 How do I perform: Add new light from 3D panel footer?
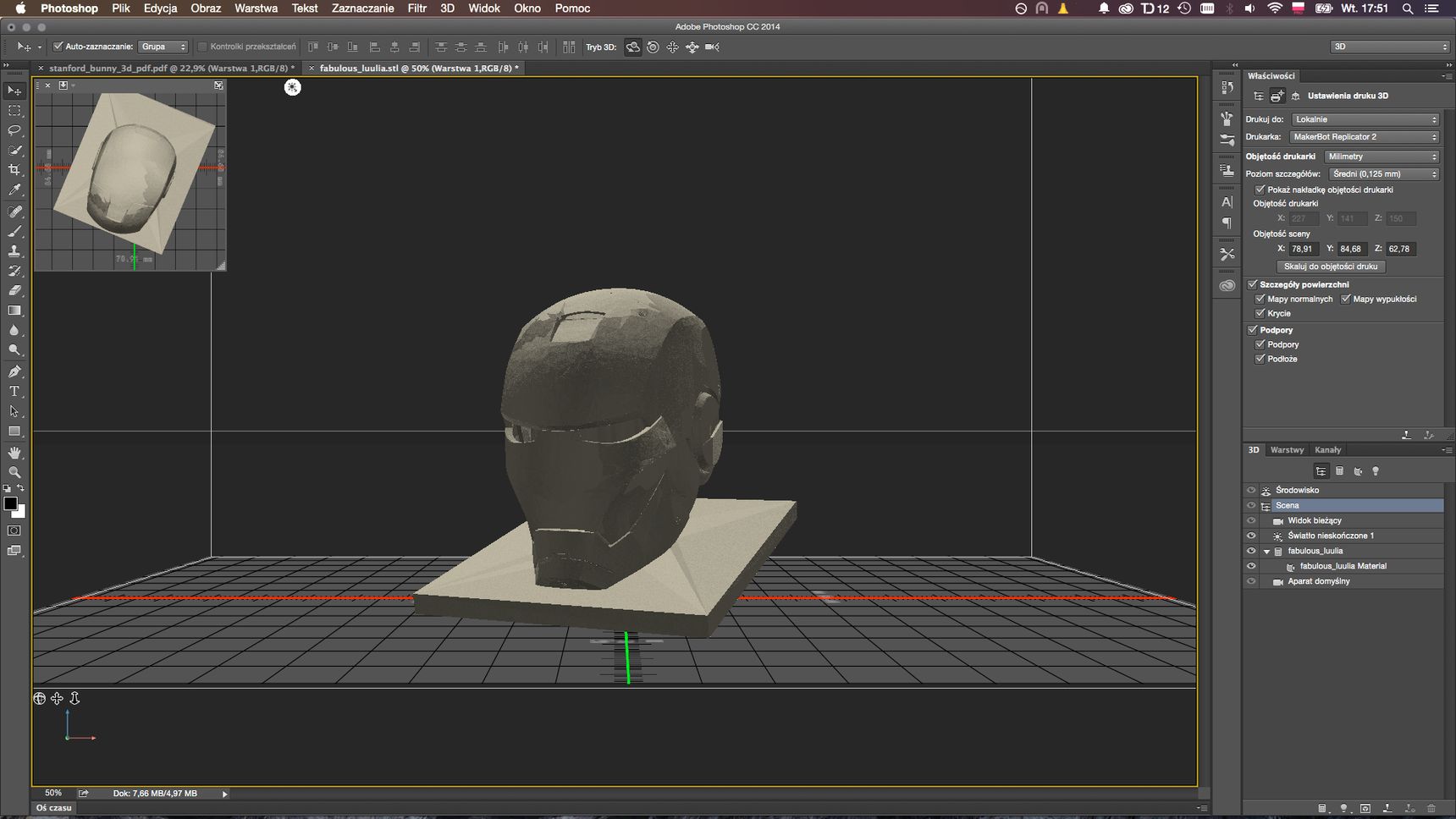point(1343,809)
